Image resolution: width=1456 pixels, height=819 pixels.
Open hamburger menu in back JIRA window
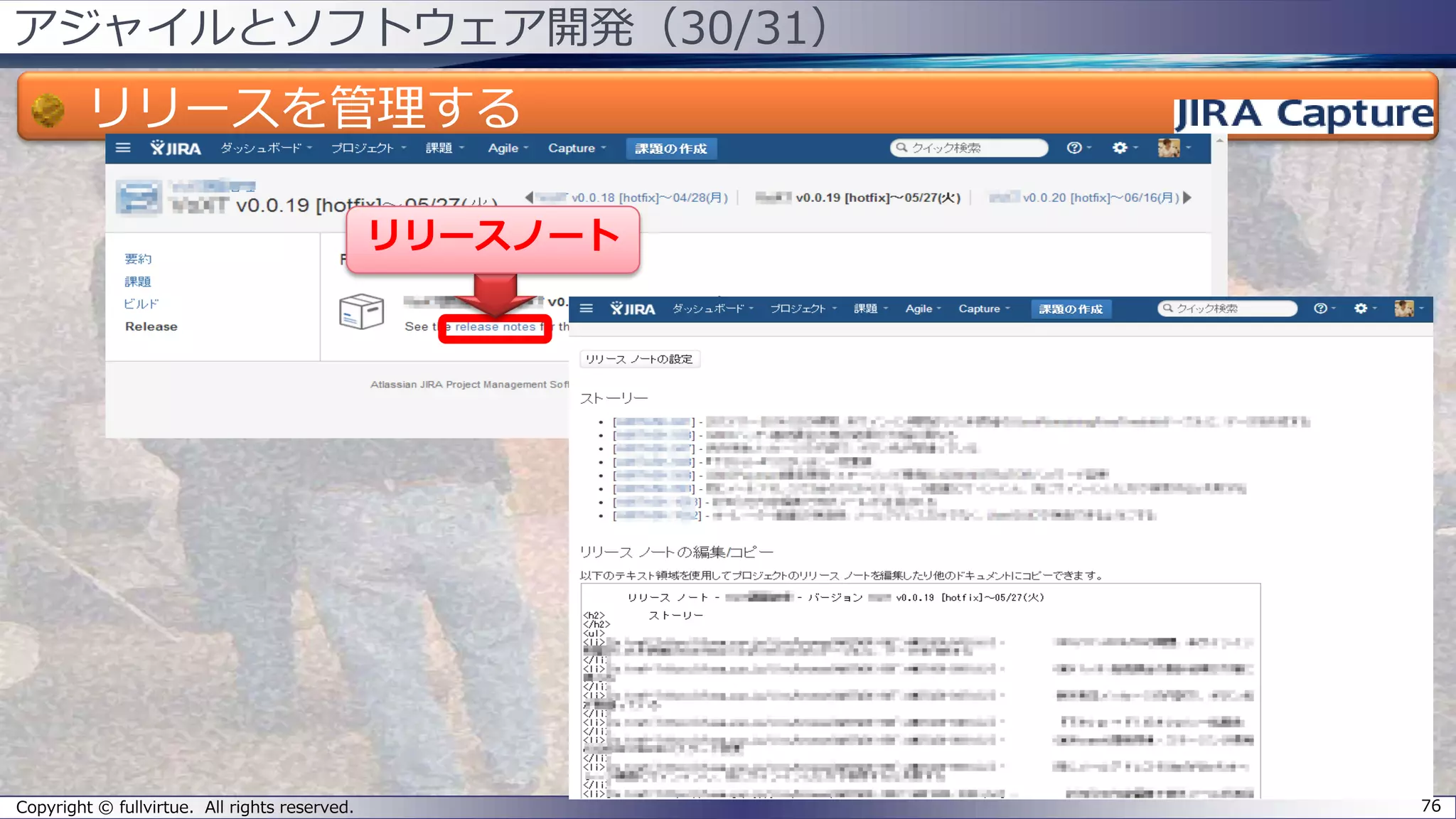tap(123, 148)
